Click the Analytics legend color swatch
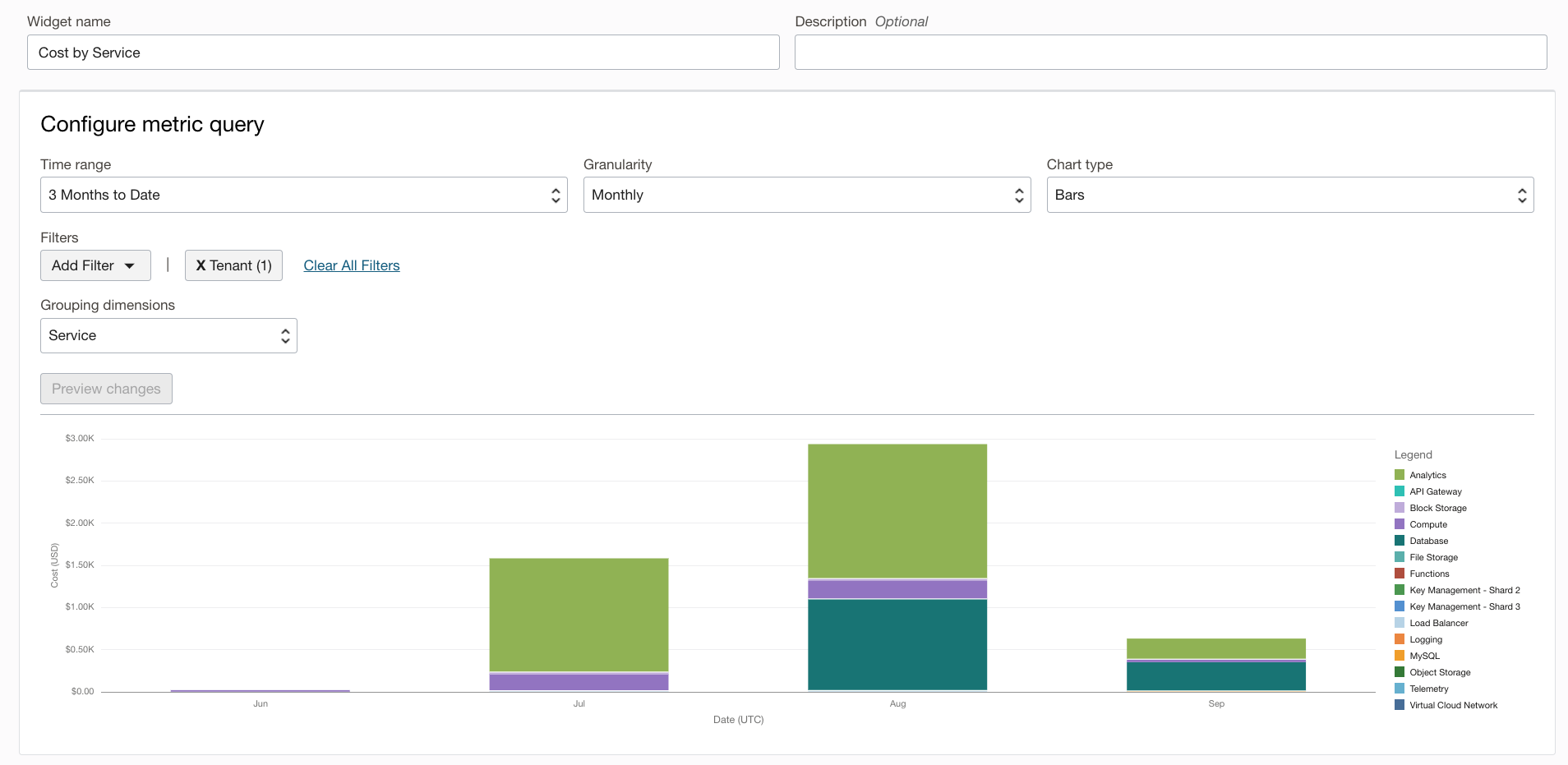 tap(1400, 474)
